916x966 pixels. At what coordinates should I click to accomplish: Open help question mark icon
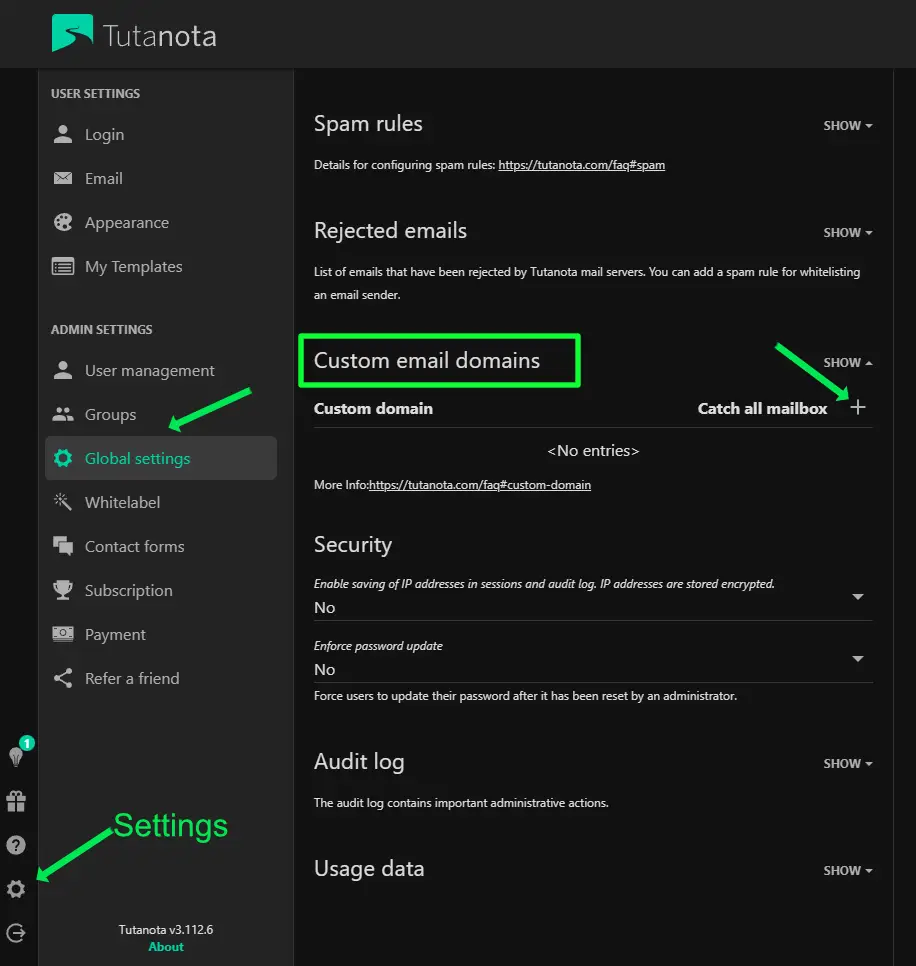tap(16, 845)
